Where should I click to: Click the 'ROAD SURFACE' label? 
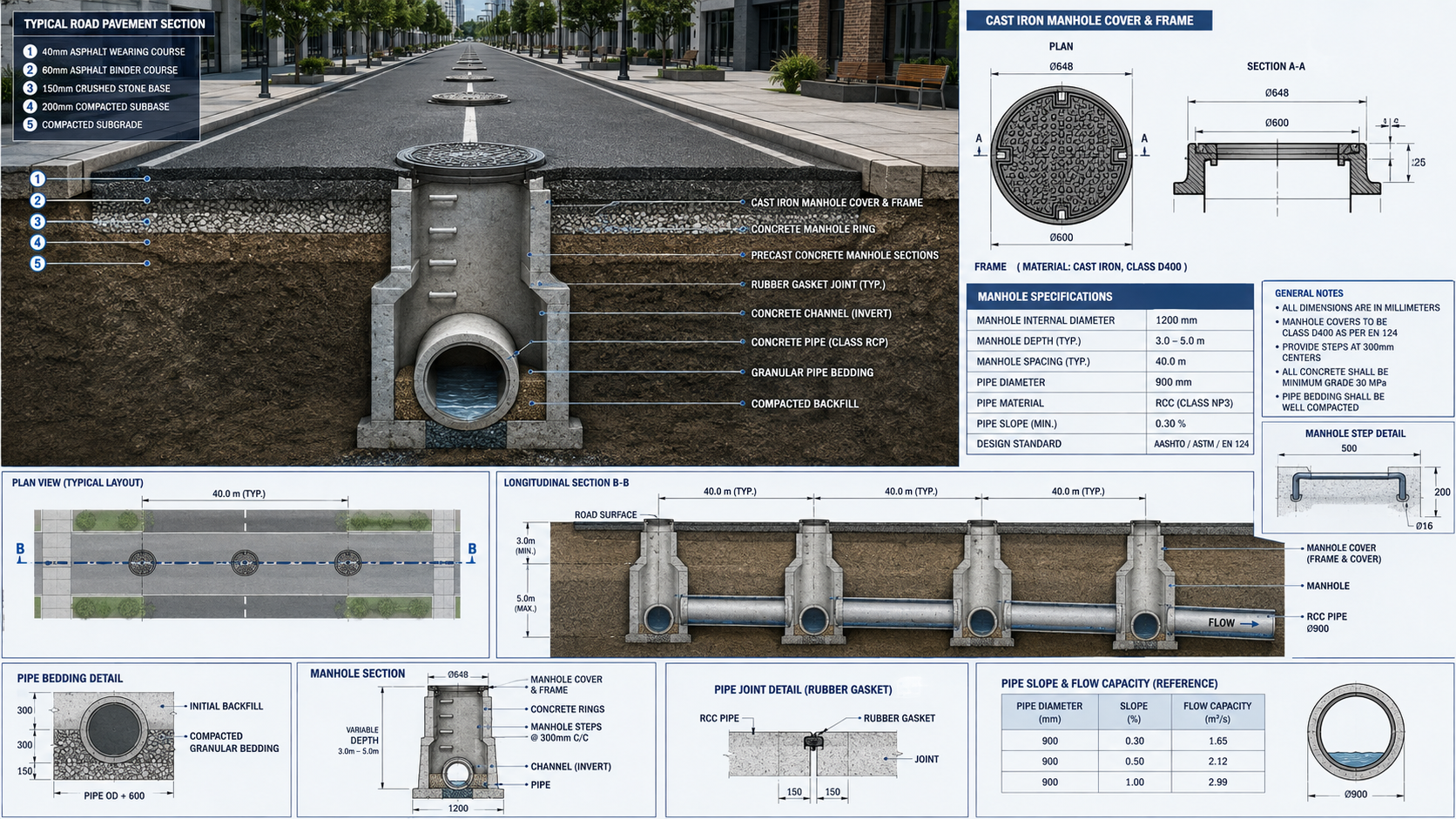point(605,515)
